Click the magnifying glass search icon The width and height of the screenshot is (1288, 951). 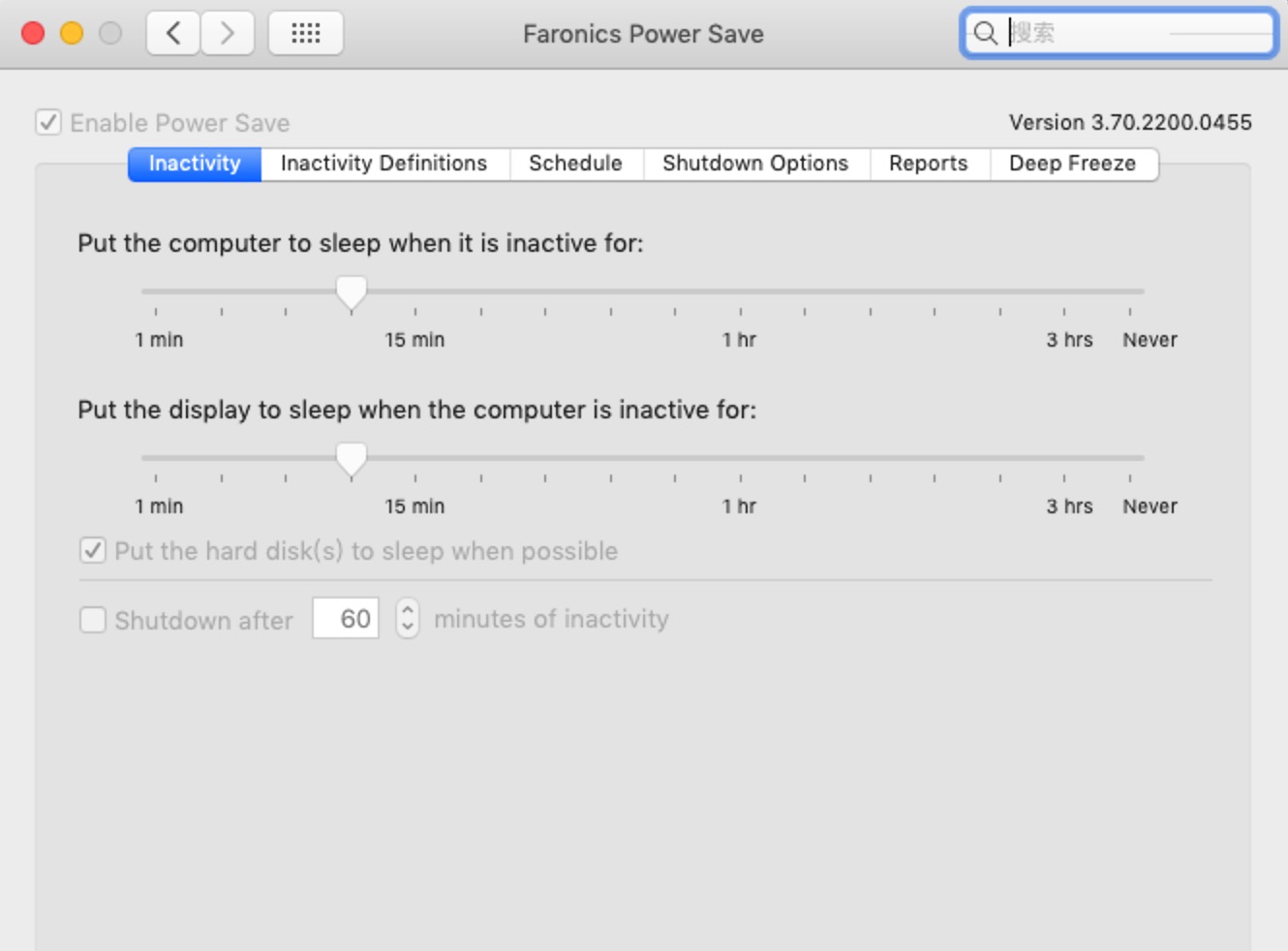[985, 33]
